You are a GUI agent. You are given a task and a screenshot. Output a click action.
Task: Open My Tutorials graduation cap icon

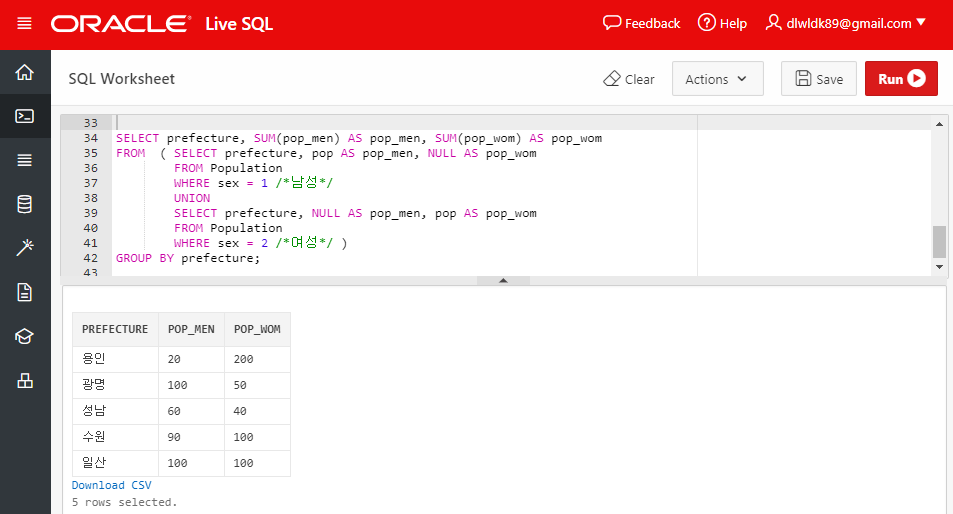[25, 336]
